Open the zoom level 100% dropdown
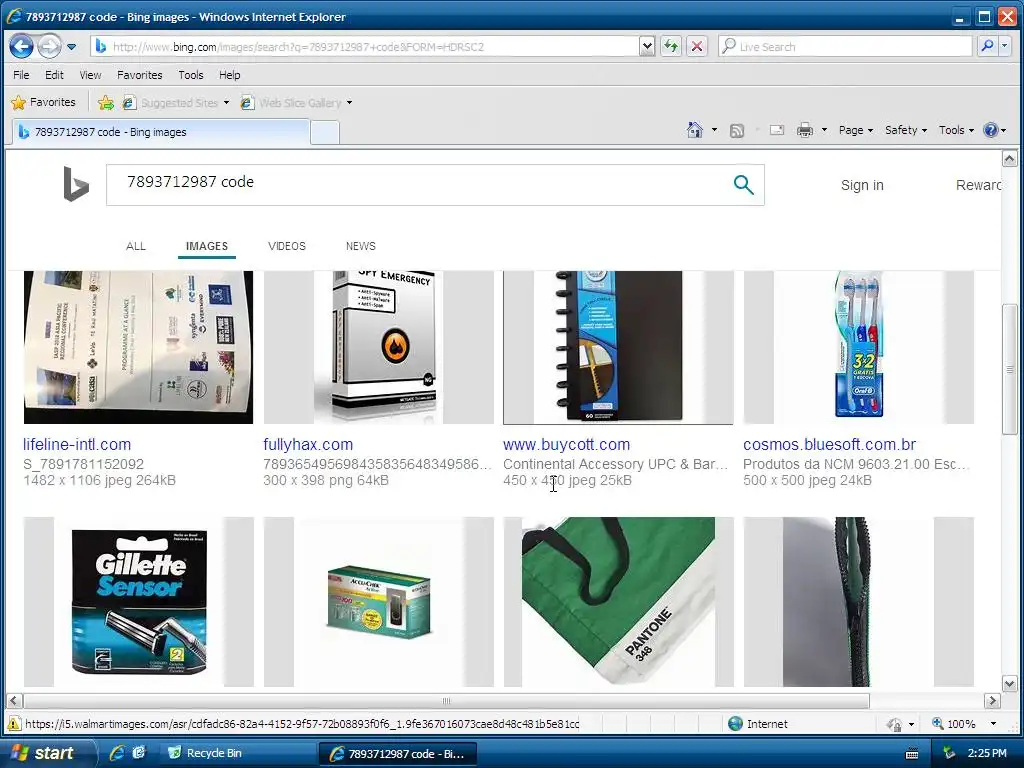Image resolution: width=1024 pixels, height=768 pixels. (x=993, y=724)
